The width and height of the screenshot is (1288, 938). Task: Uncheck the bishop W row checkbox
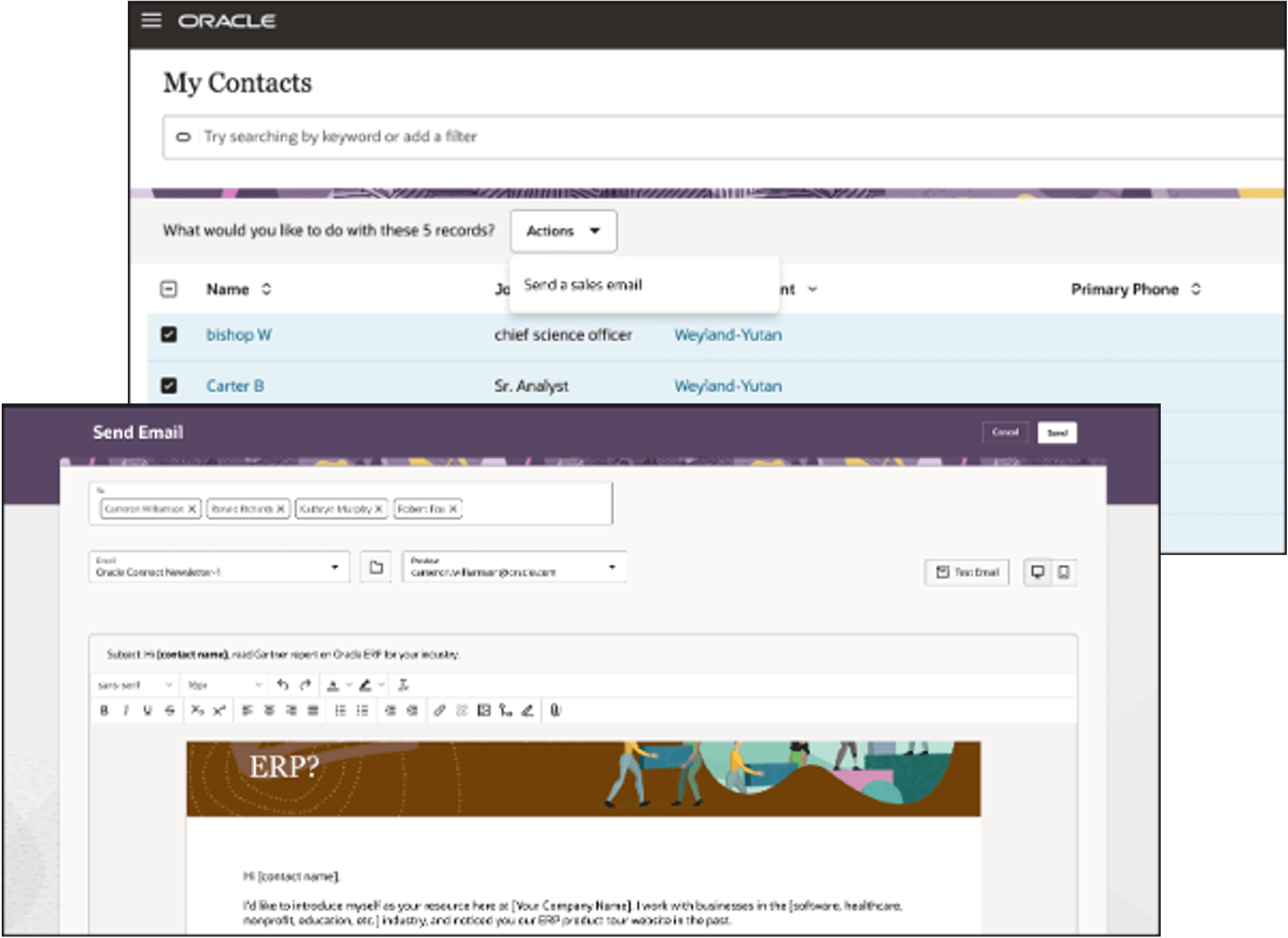(169, 334)
